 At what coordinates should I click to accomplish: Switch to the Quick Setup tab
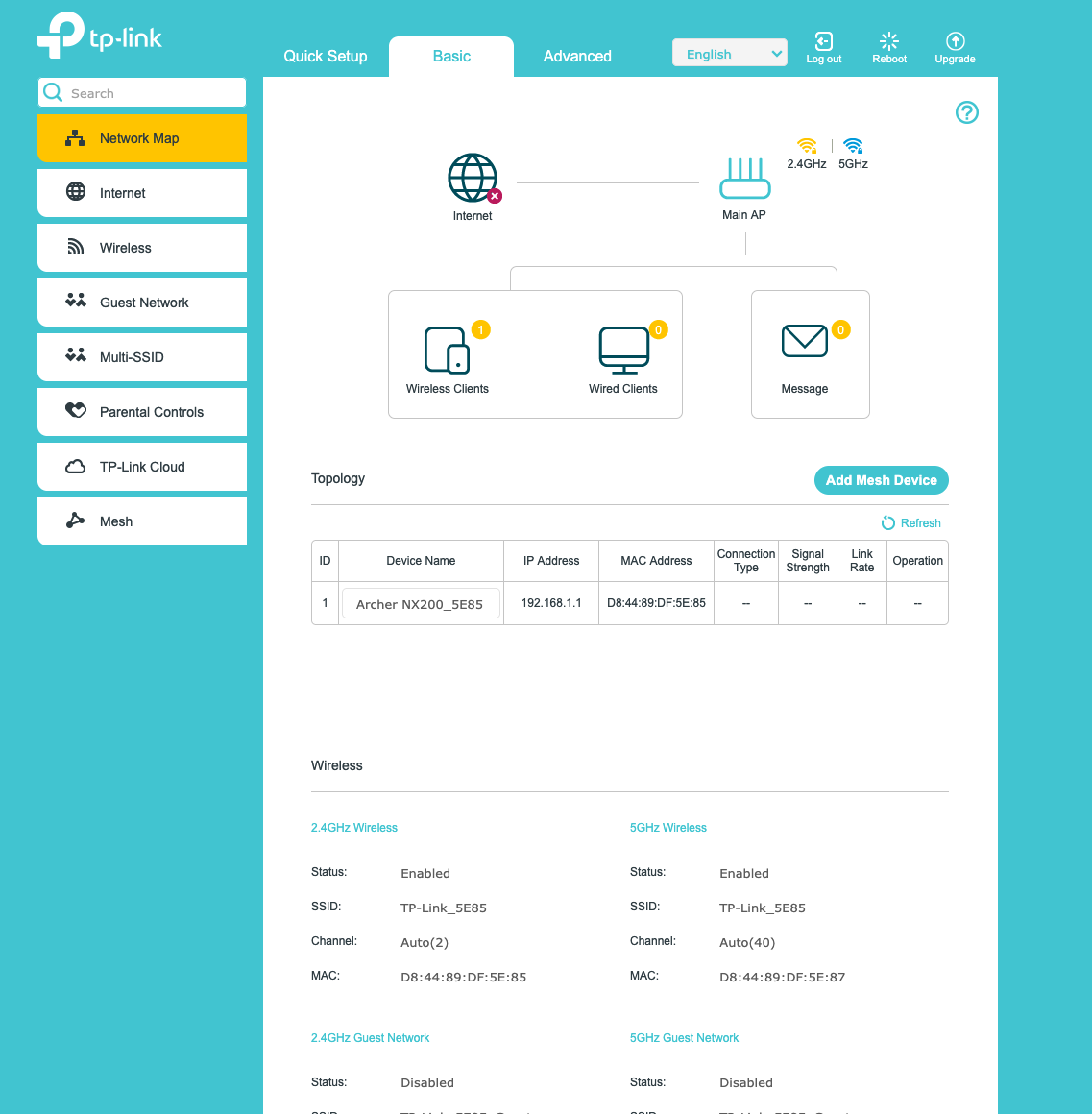[326, 56]
